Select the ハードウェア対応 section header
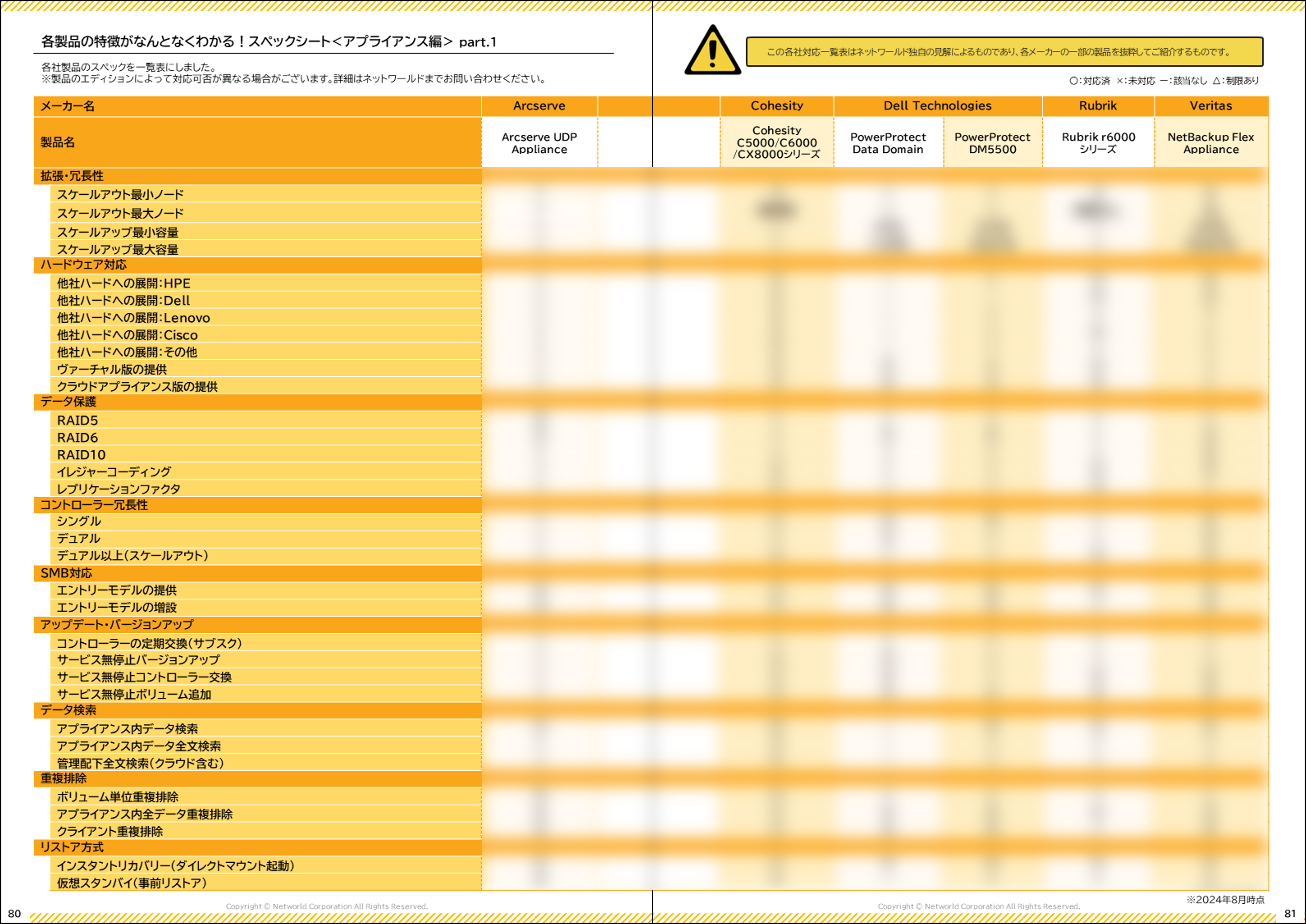Image resolution: width=1306 pixels, height=924 pixels. click(x=258, y=265)
